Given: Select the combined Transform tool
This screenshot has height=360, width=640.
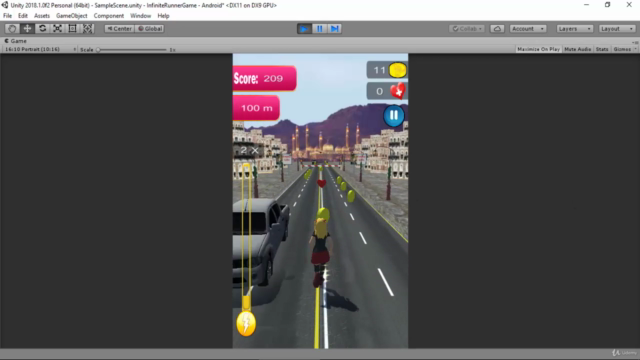Looking at the screenshot, I should 87,29.
